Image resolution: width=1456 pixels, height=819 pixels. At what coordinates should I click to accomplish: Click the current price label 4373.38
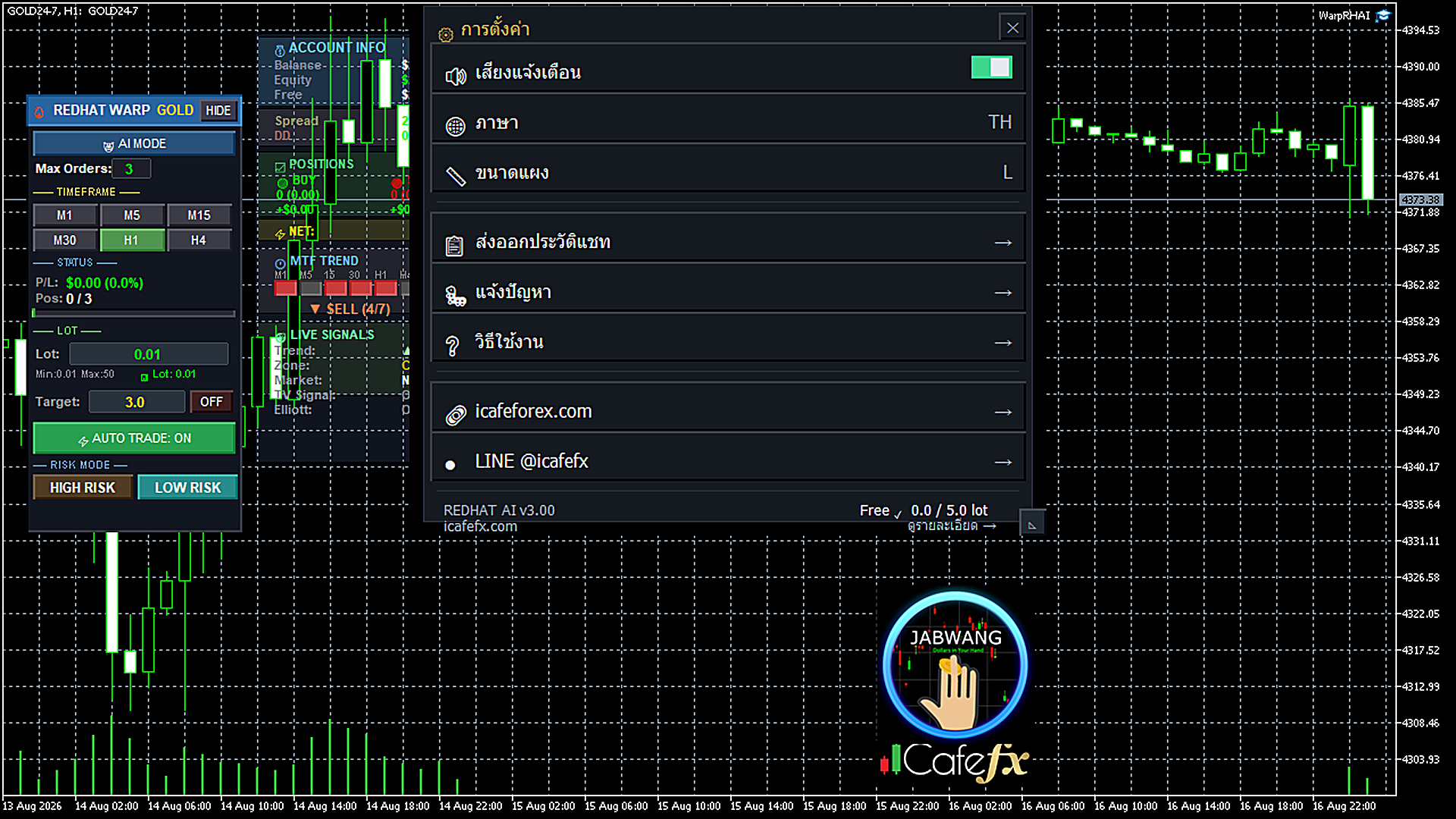(1420, 200)
